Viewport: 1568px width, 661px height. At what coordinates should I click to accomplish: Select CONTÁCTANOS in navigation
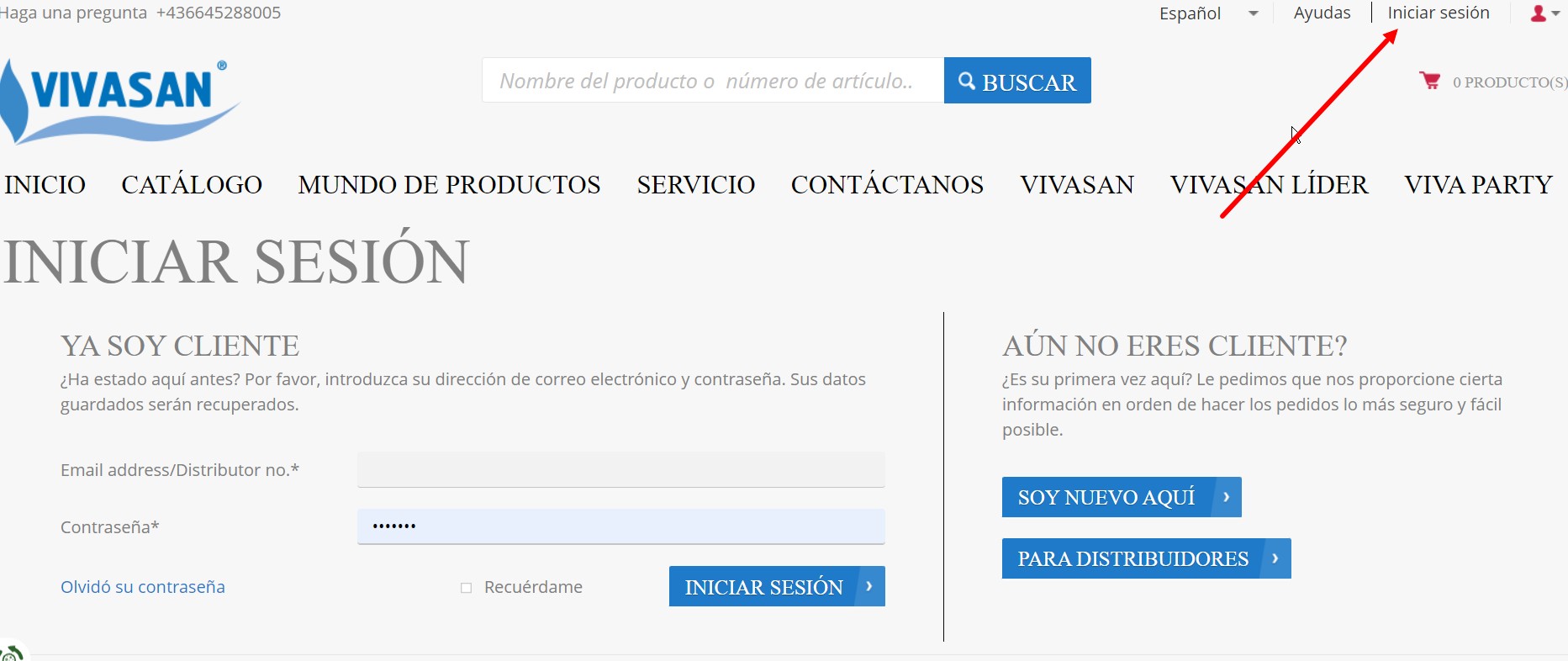(x=887, y=185)
